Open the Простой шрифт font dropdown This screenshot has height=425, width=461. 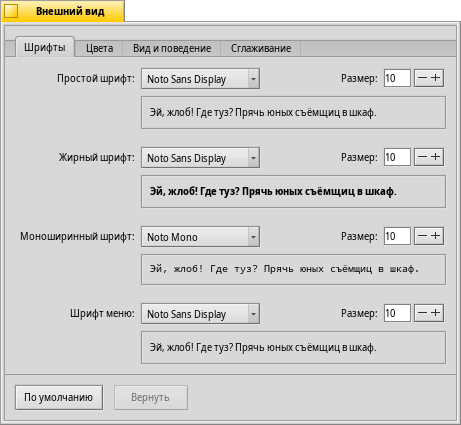coord(200,79)
